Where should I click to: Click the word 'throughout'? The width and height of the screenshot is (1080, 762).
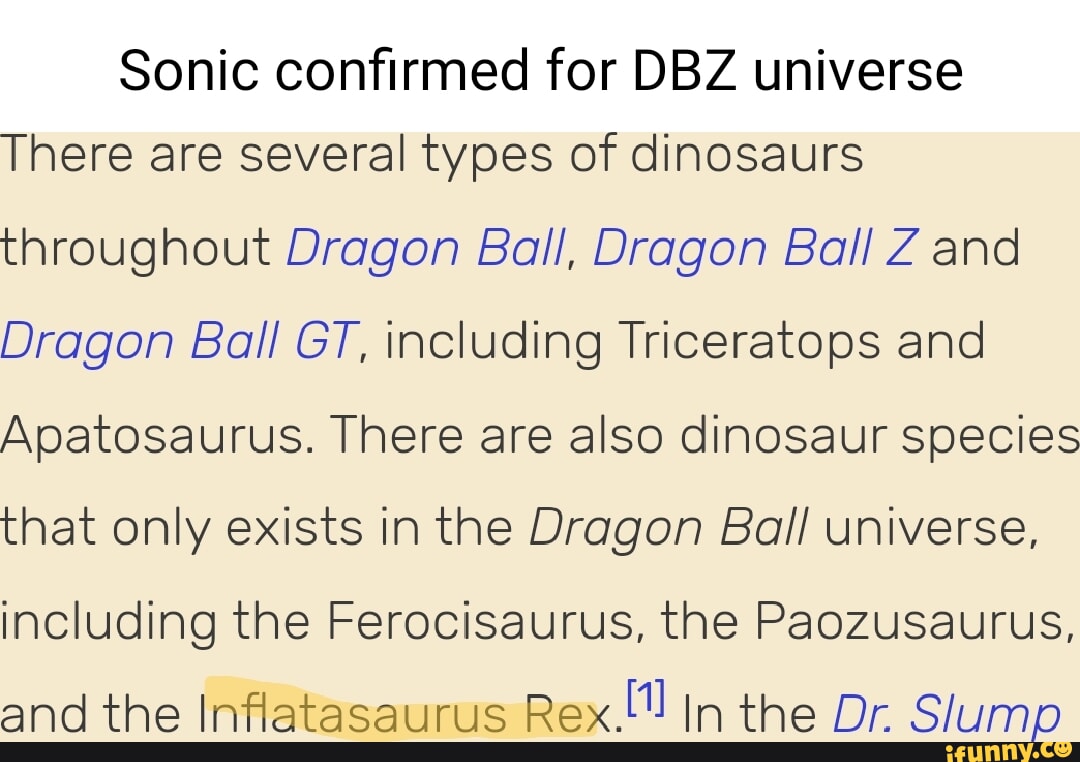[x=136, y=249]
